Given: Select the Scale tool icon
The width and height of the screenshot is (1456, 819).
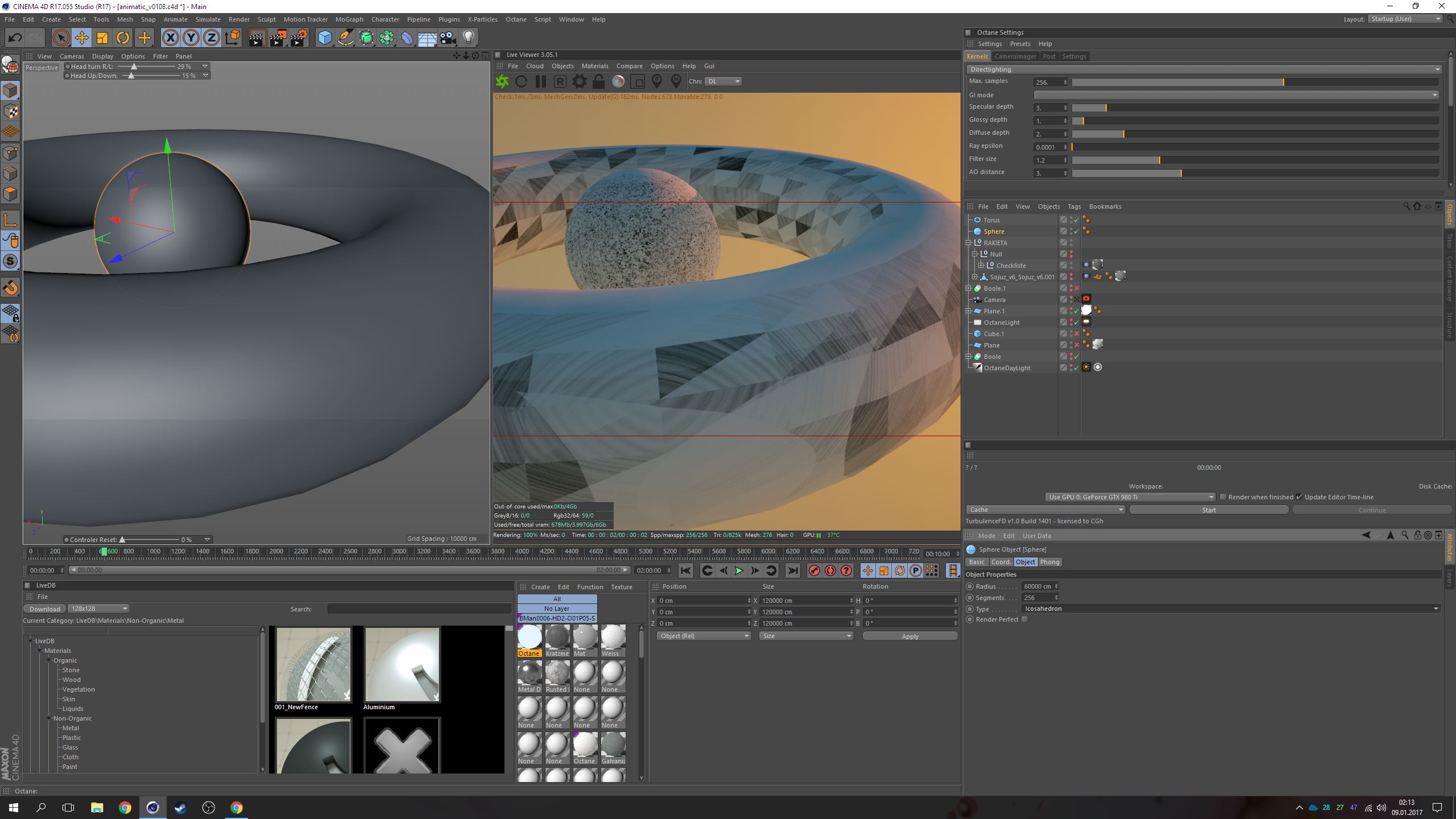Looking at the screenshot, I should coord(102,38).
